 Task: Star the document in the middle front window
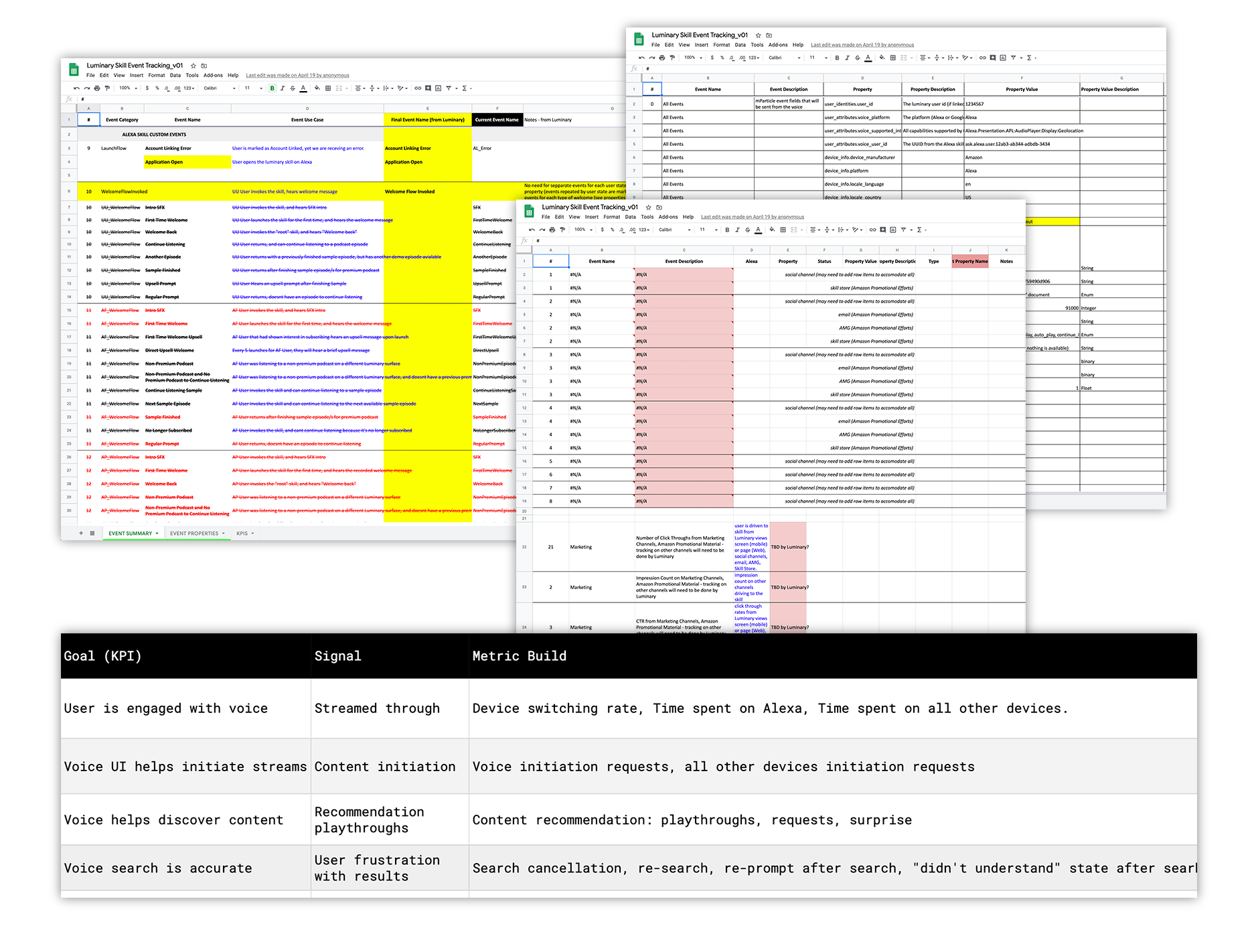point(648,208)
